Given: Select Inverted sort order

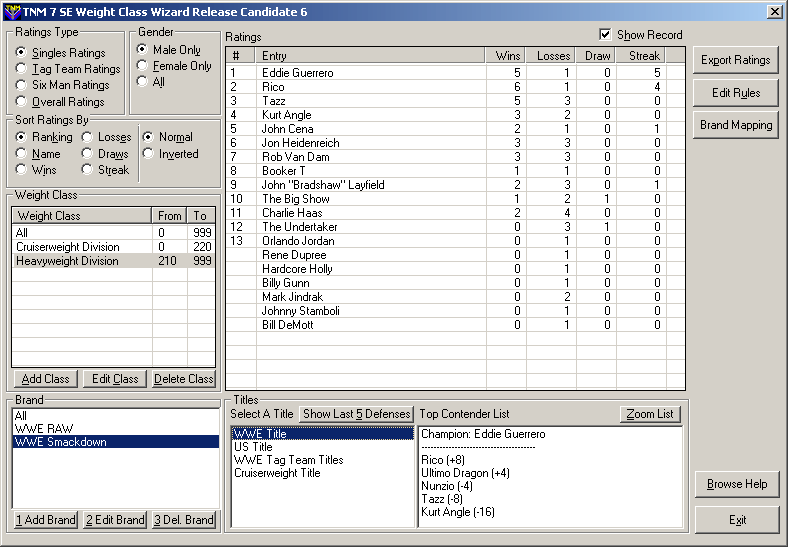Looking at the screenshot, I should 149,154.
